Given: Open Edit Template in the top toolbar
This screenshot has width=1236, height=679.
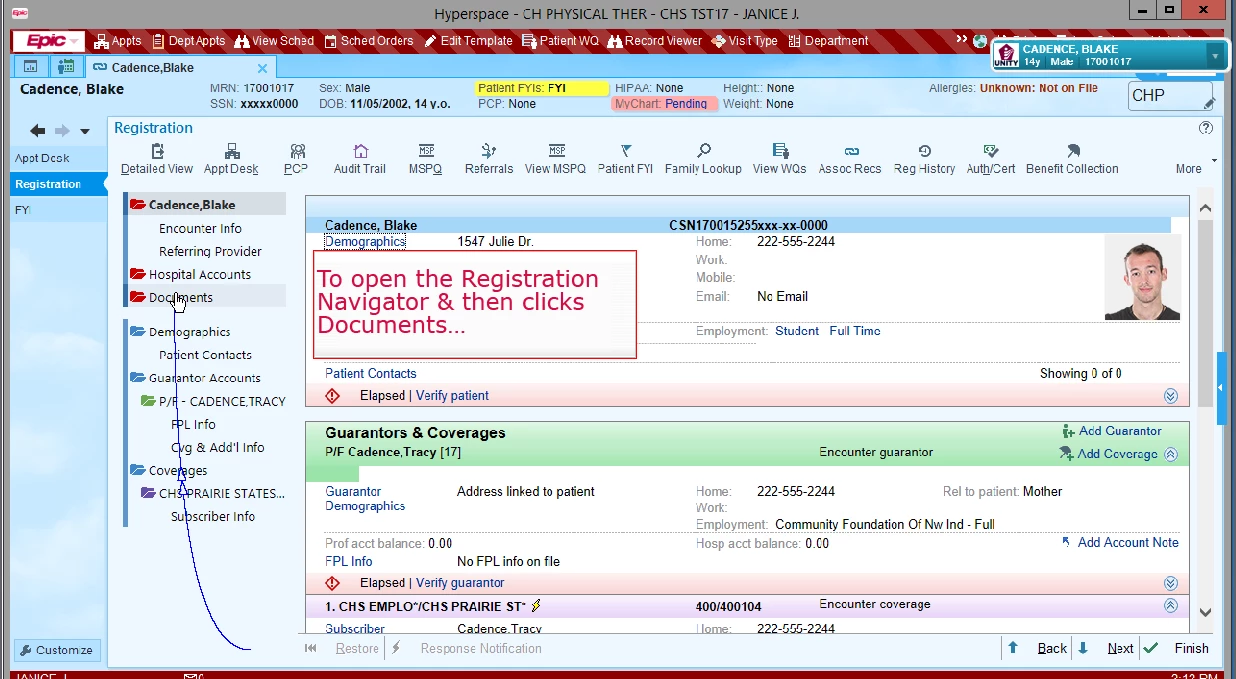Looking at the screenshot, I should click(467, 41).
